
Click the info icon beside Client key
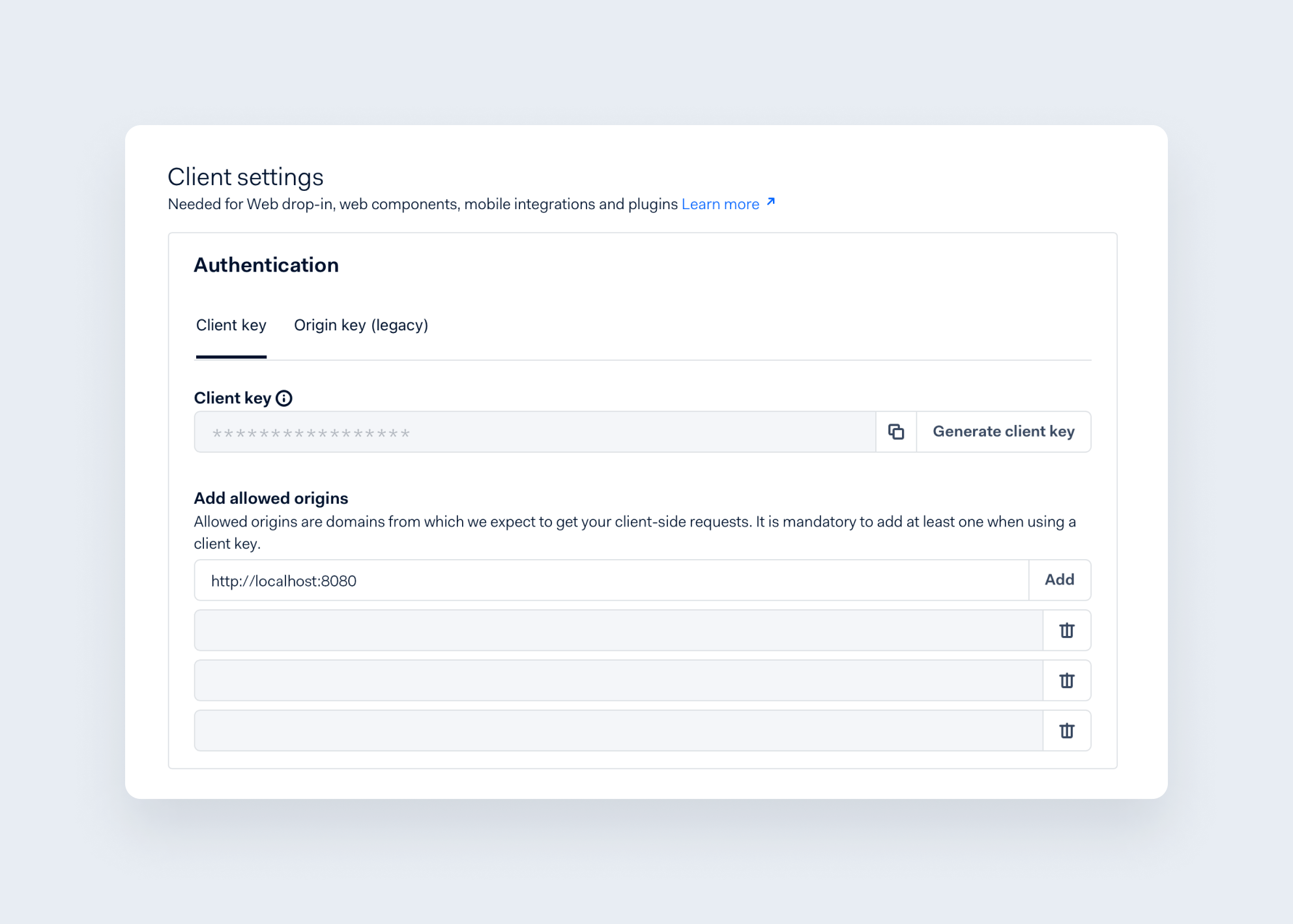pyautogui.click(x=284, y=398)
